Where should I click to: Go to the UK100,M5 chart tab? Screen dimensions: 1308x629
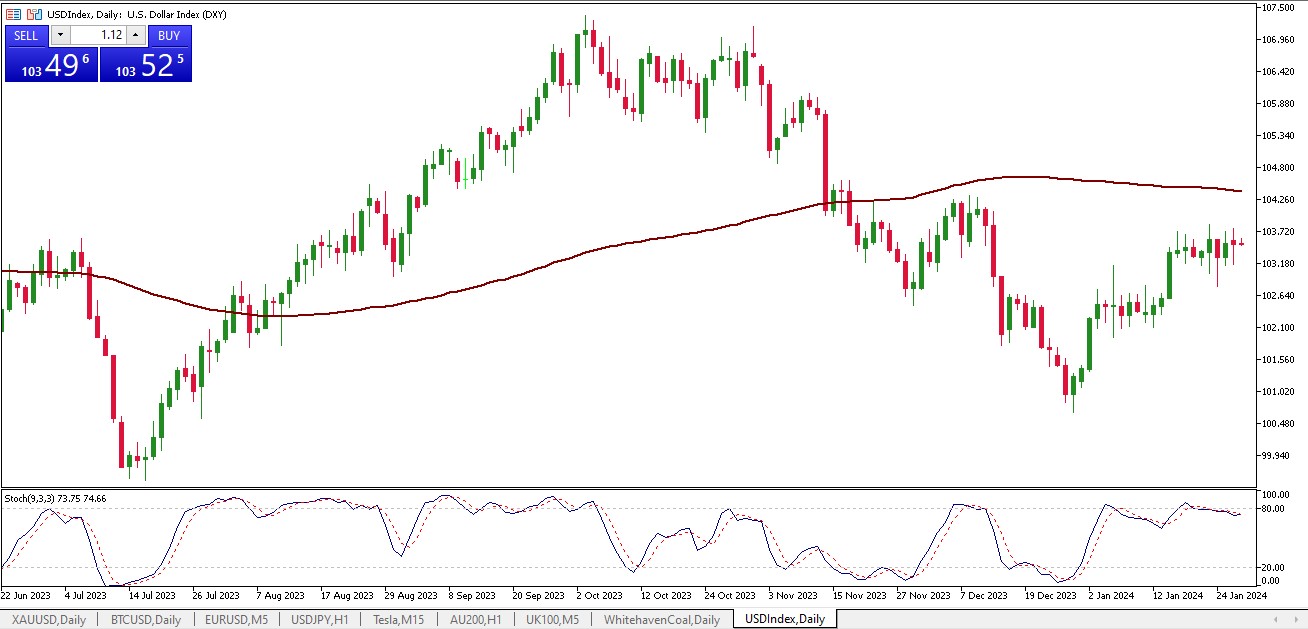coord(553,619)
